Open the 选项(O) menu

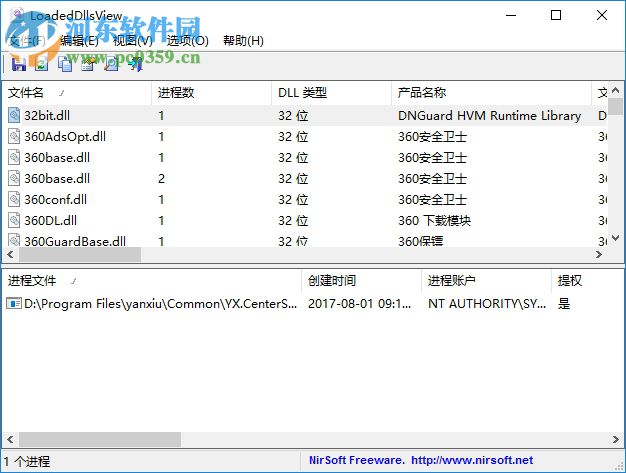187,40
